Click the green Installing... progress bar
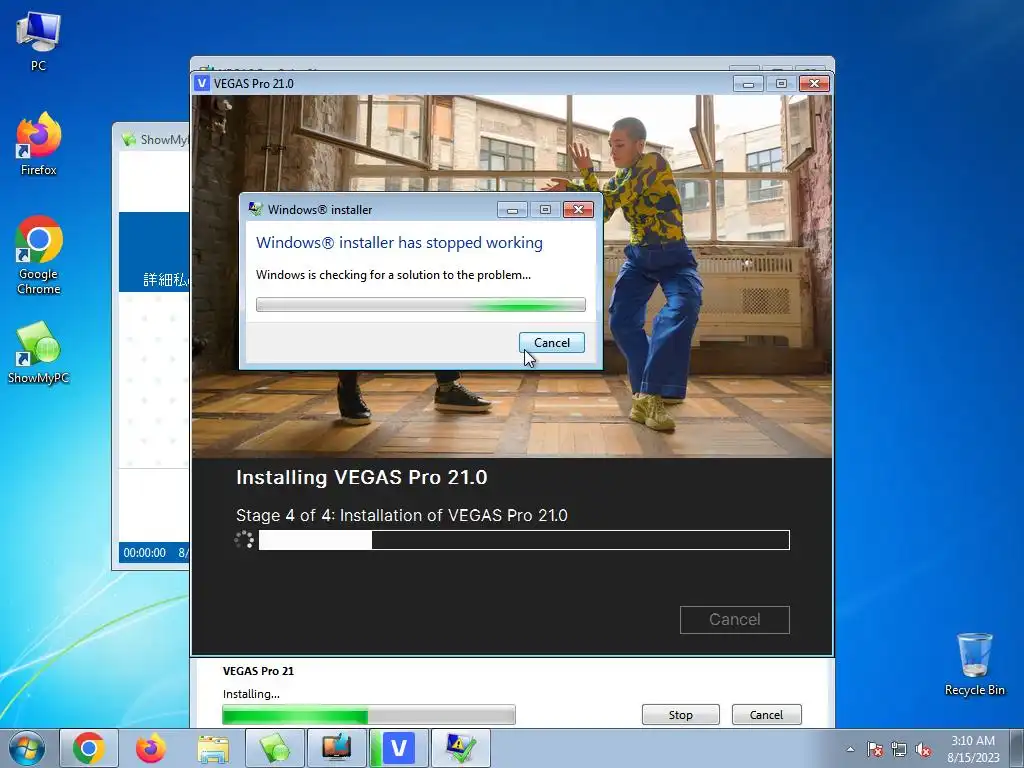 pos(369,715)
